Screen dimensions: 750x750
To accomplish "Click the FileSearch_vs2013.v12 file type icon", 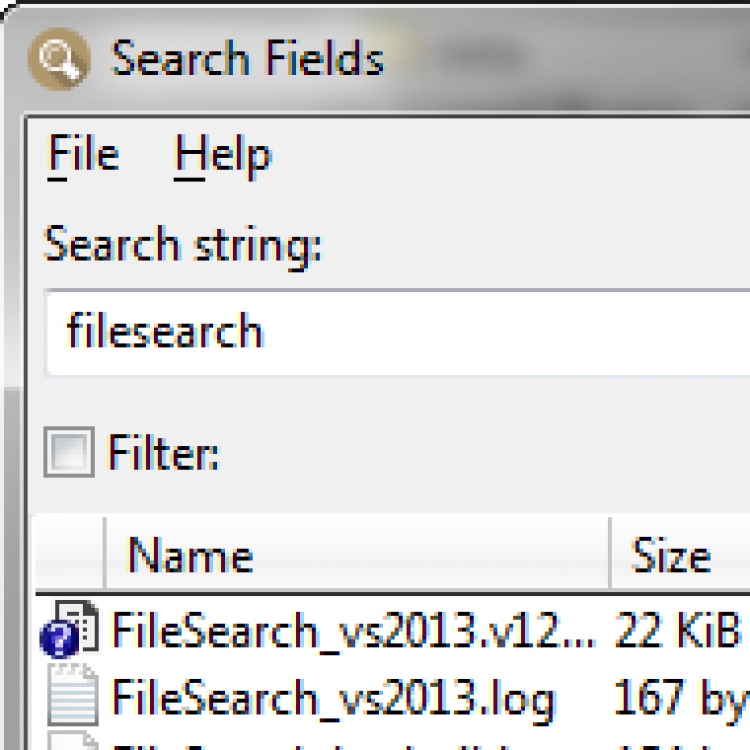I will (x=68, y=630).
